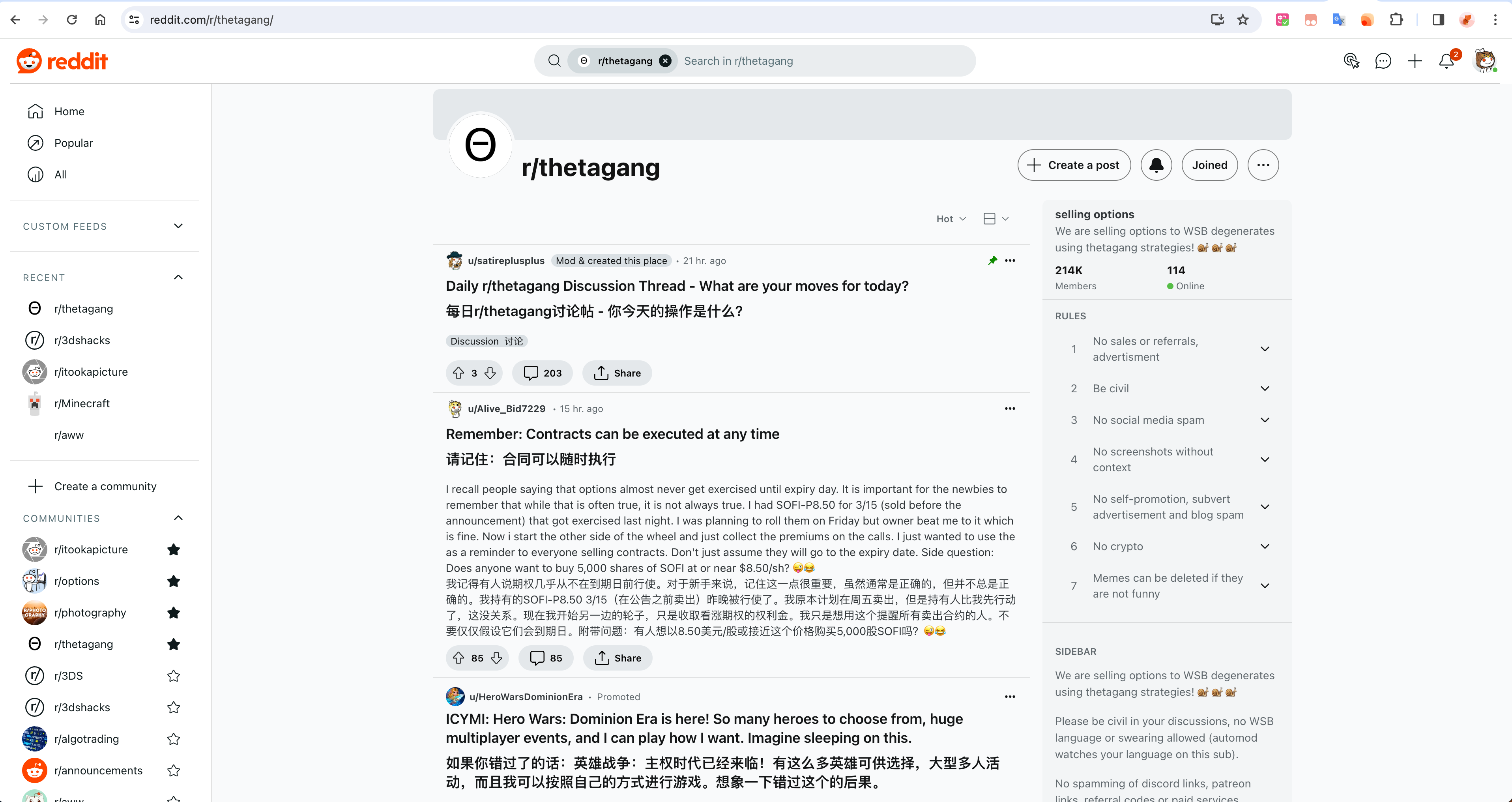Open Chrome side panel icon
Screen dimensions: 1512x802
point(1439,19)
